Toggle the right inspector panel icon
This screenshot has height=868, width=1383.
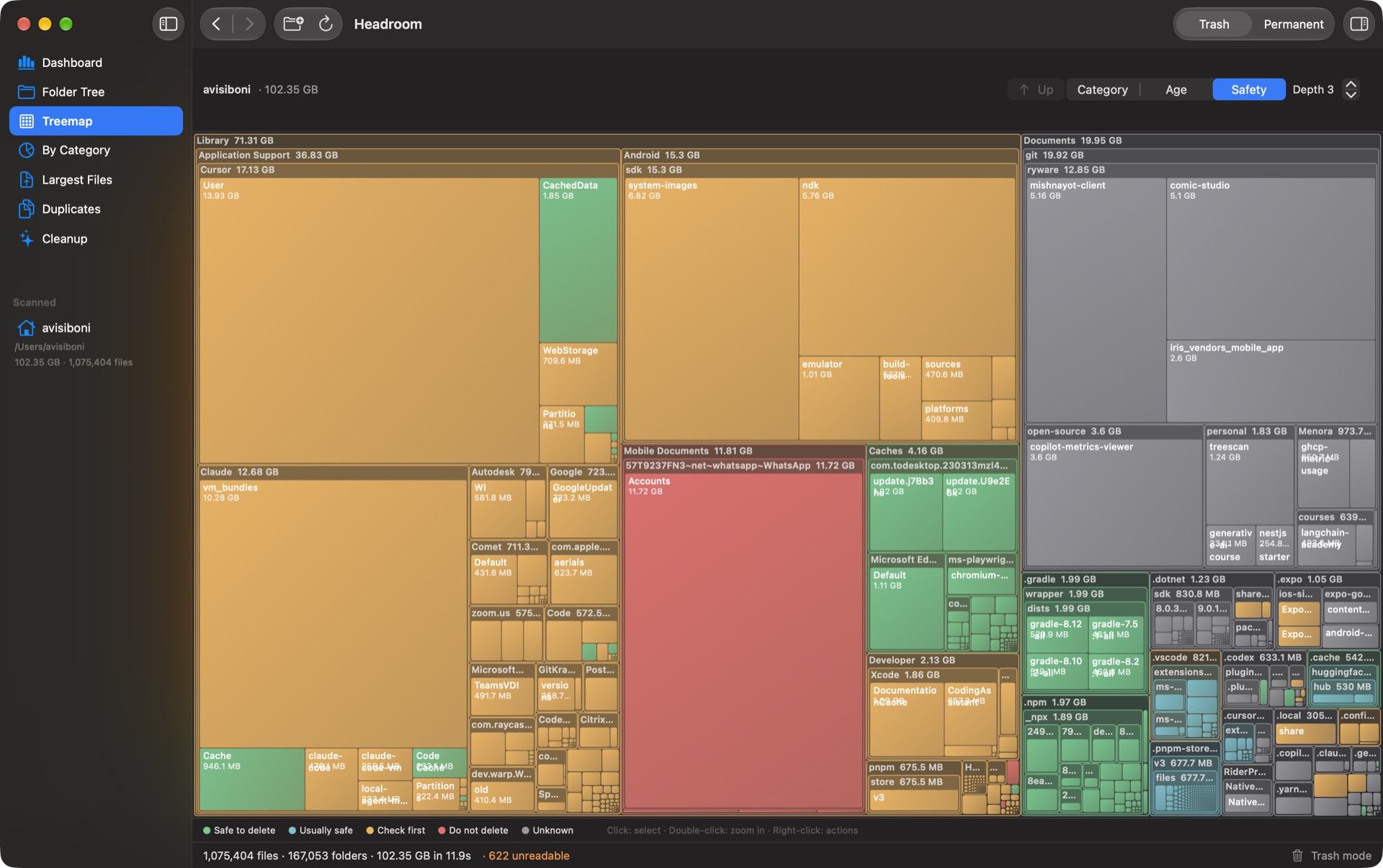point(1359,24)
